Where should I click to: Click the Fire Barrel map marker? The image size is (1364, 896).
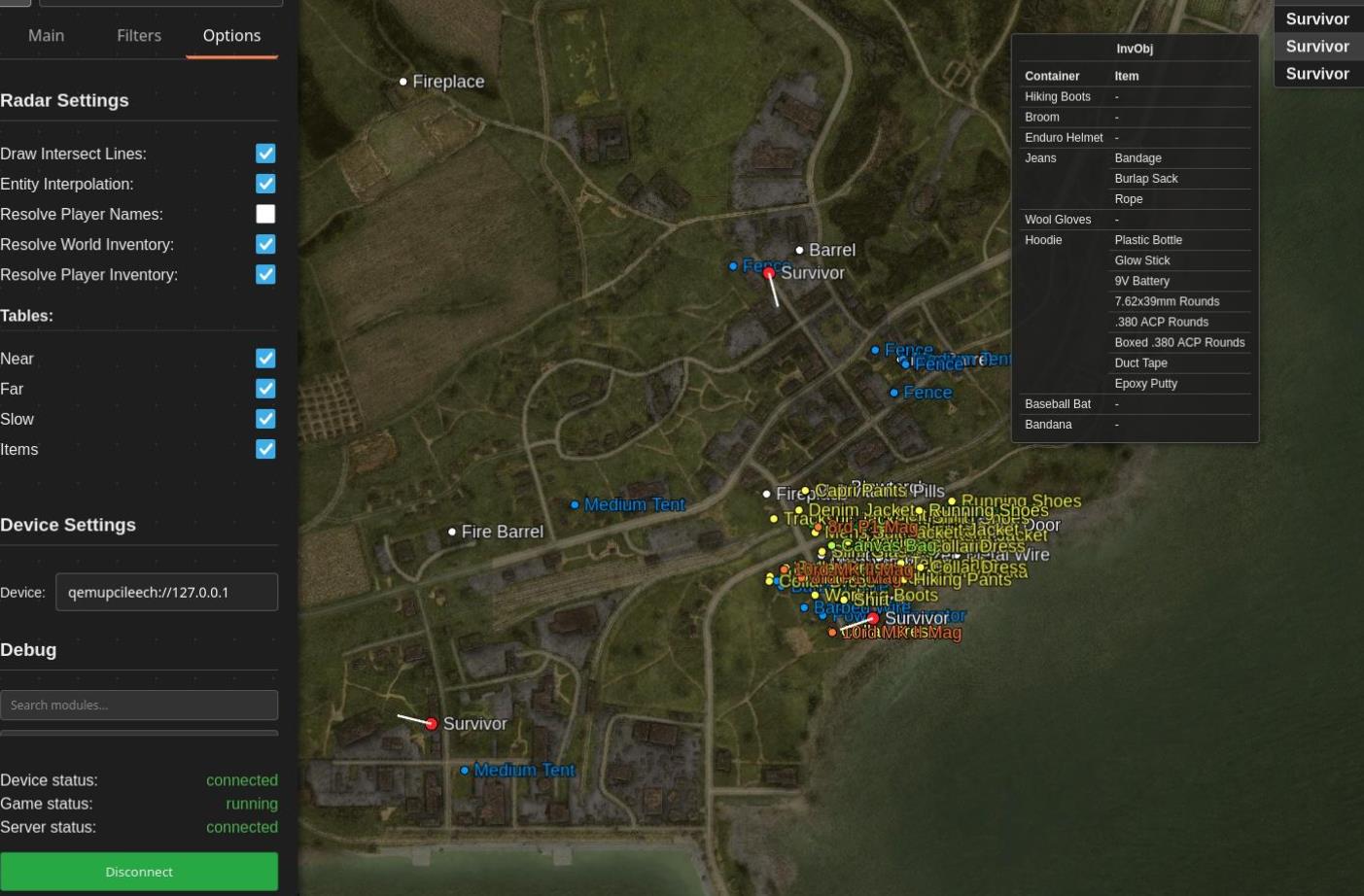tap(452, 532)
